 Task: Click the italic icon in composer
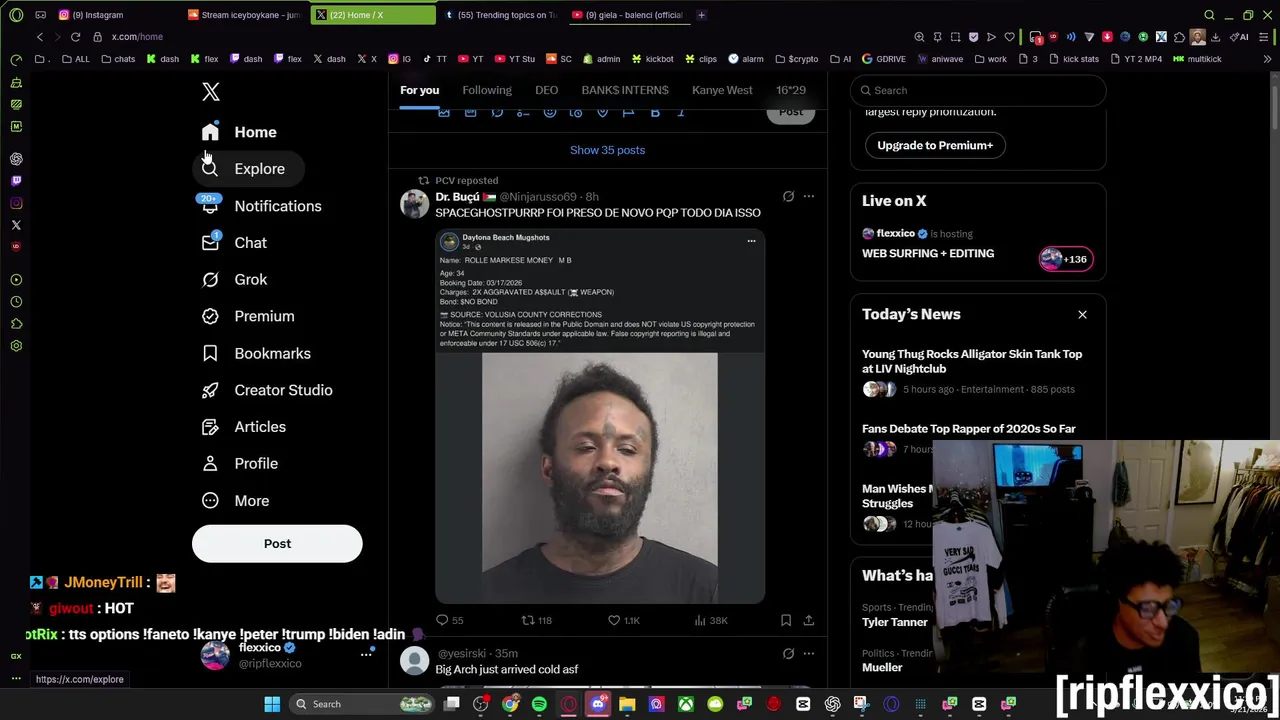click(x=681, y=113)
